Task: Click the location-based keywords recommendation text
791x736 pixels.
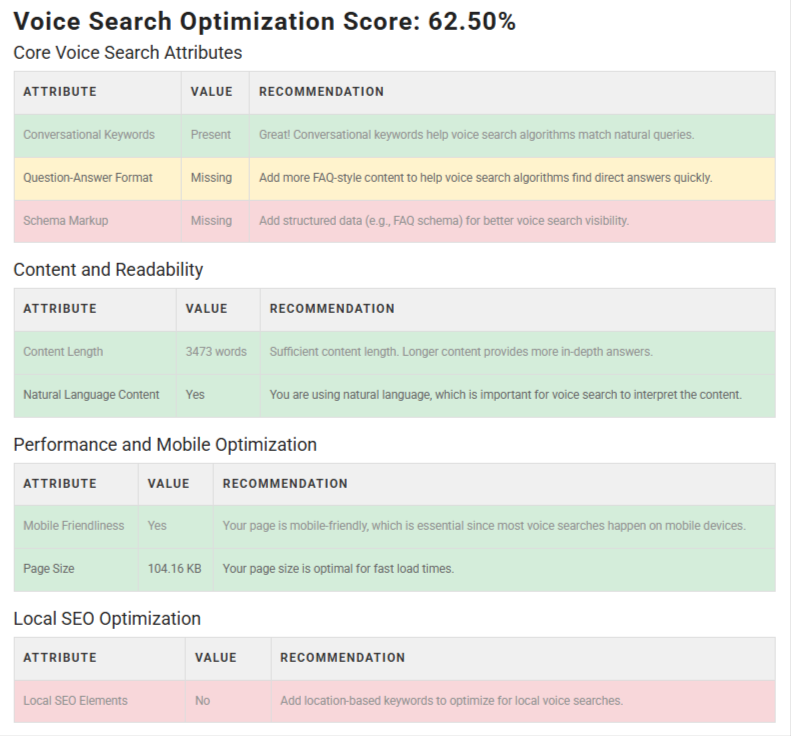Action: (x=451, y=701)
